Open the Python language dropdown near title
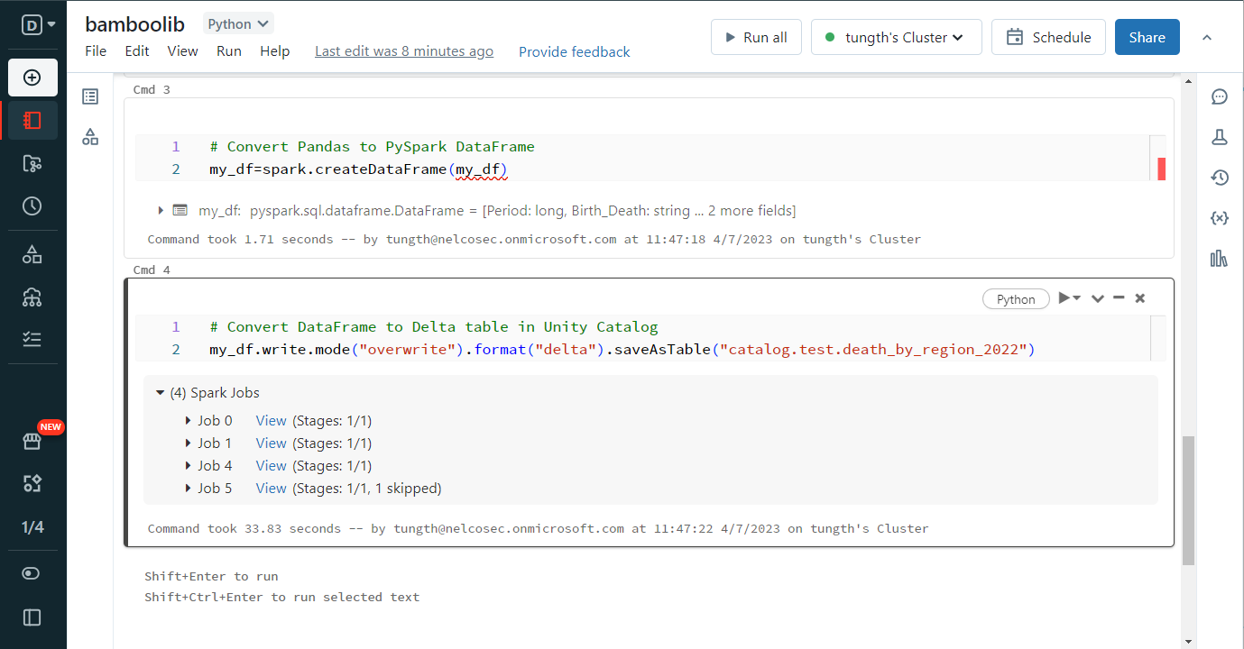Viewport: 1244px width, 649px height. coord(238,24)
